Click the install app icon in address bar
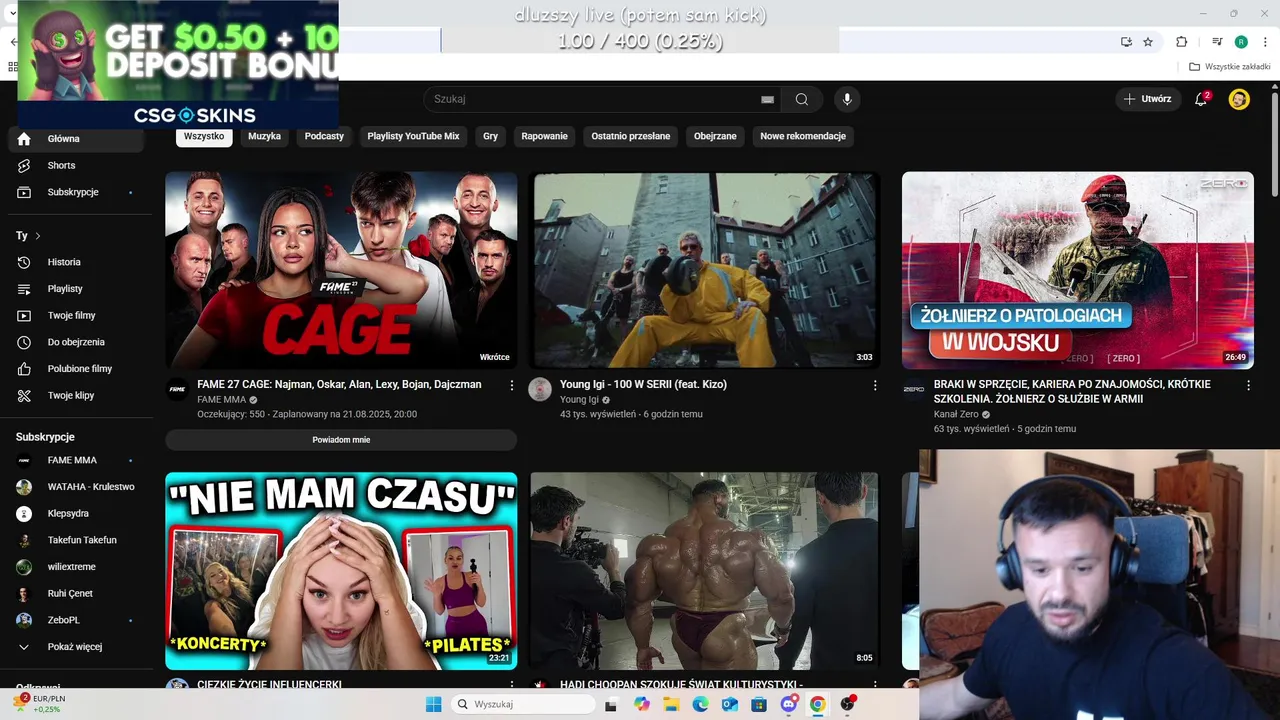This screenshot has height=720, width=1280. (x=1126, y=42)
